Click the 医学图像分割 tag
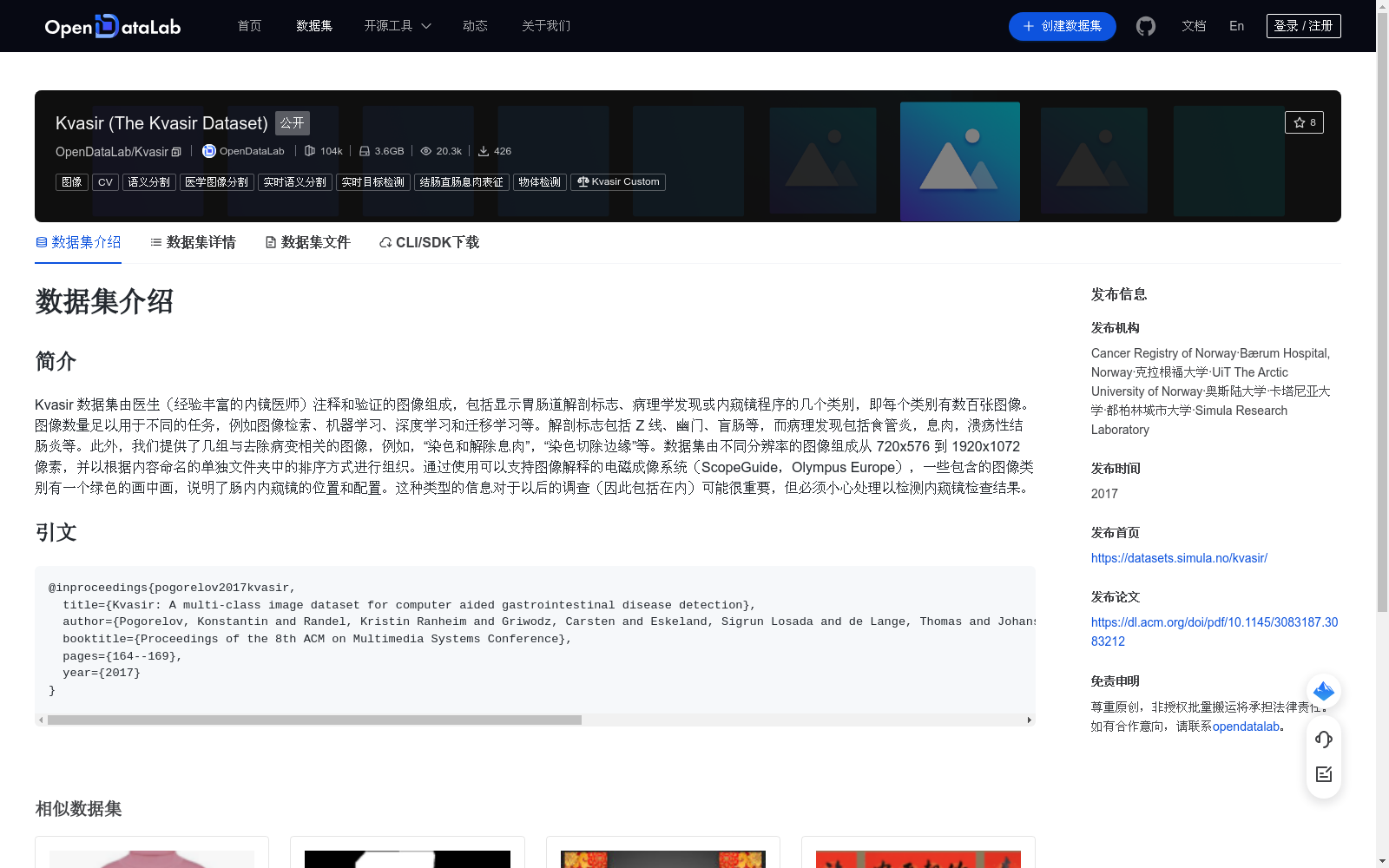1389x868 pixels. [x=217, y=182]
